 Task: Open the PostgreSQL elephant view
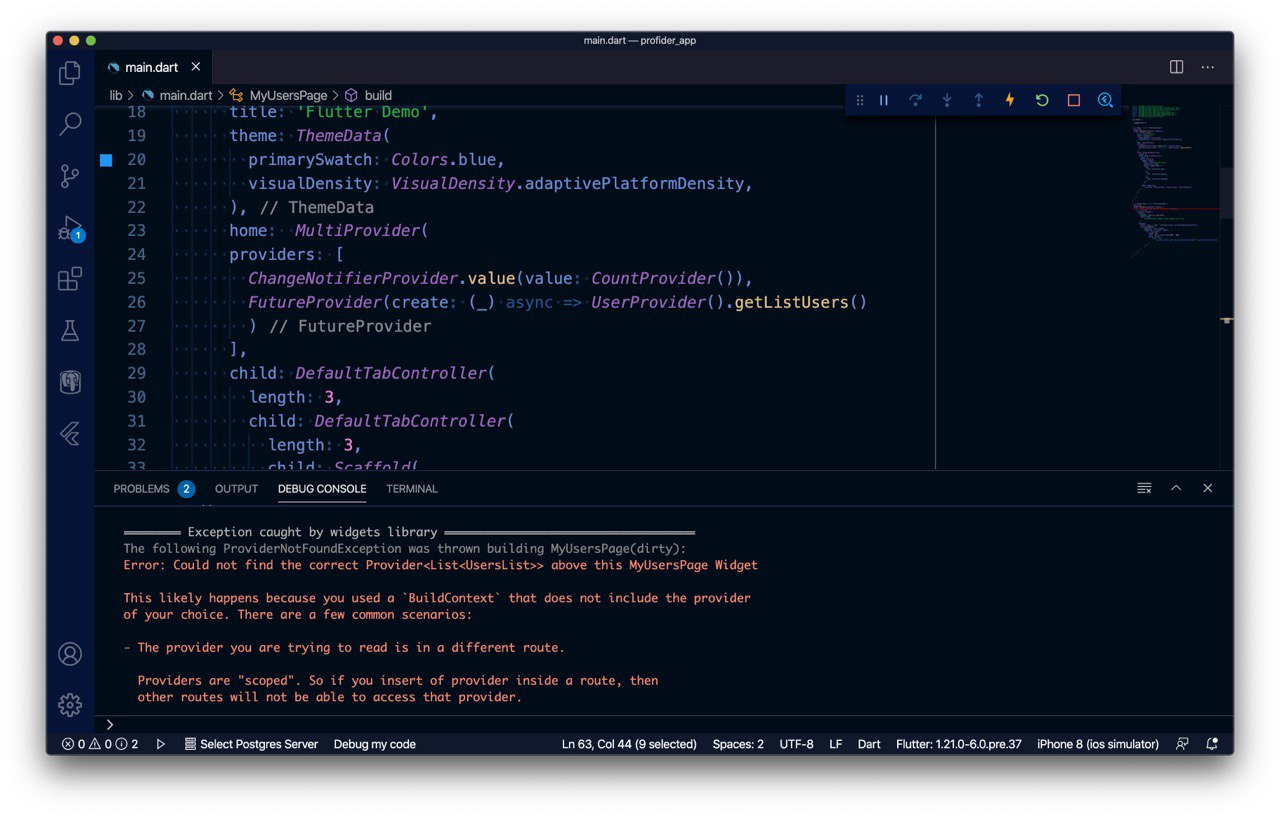pyautogui.click(x=70, y=382)
